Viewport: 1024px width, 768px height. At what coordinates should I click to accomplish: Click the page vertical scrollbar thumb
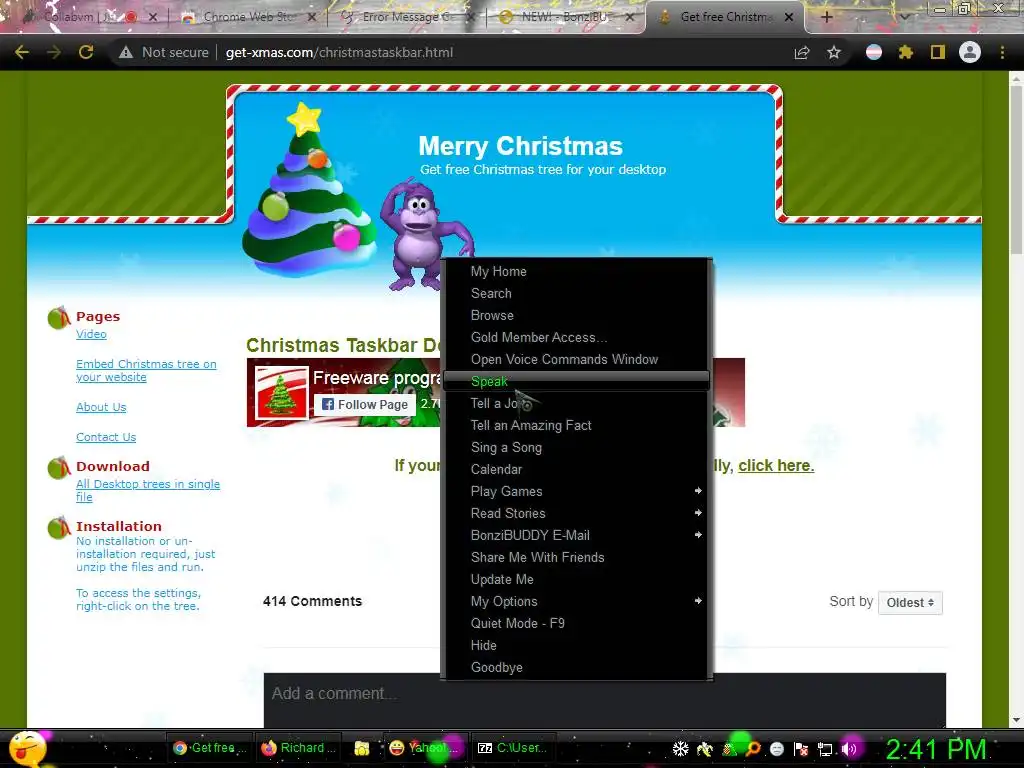pos(1016,170)
